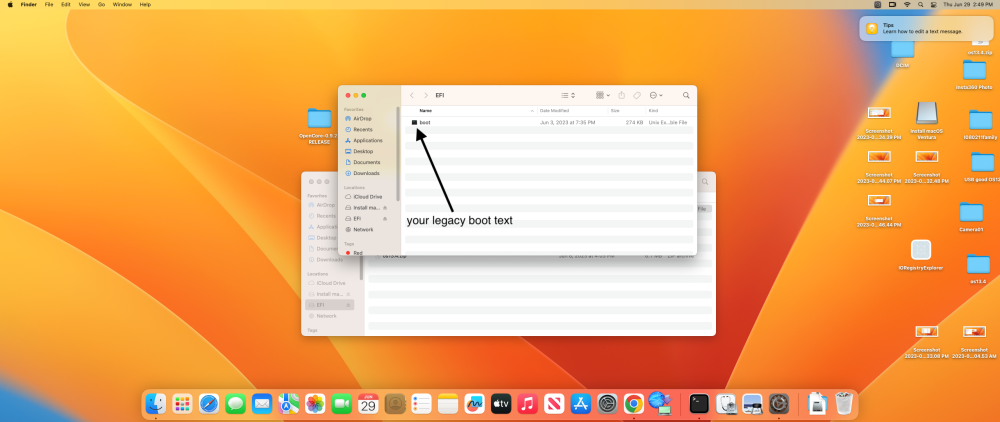This screenshot has width=1000, height=422.
Task: Sort by the Date Modified column
Action: (555, 111)
